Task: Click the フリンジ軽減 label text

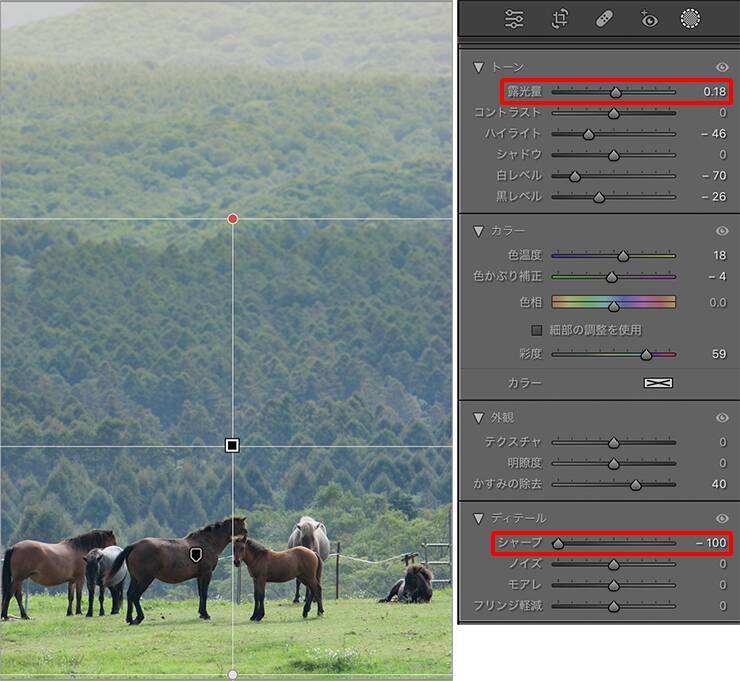Action: click(x=508, y=605)
